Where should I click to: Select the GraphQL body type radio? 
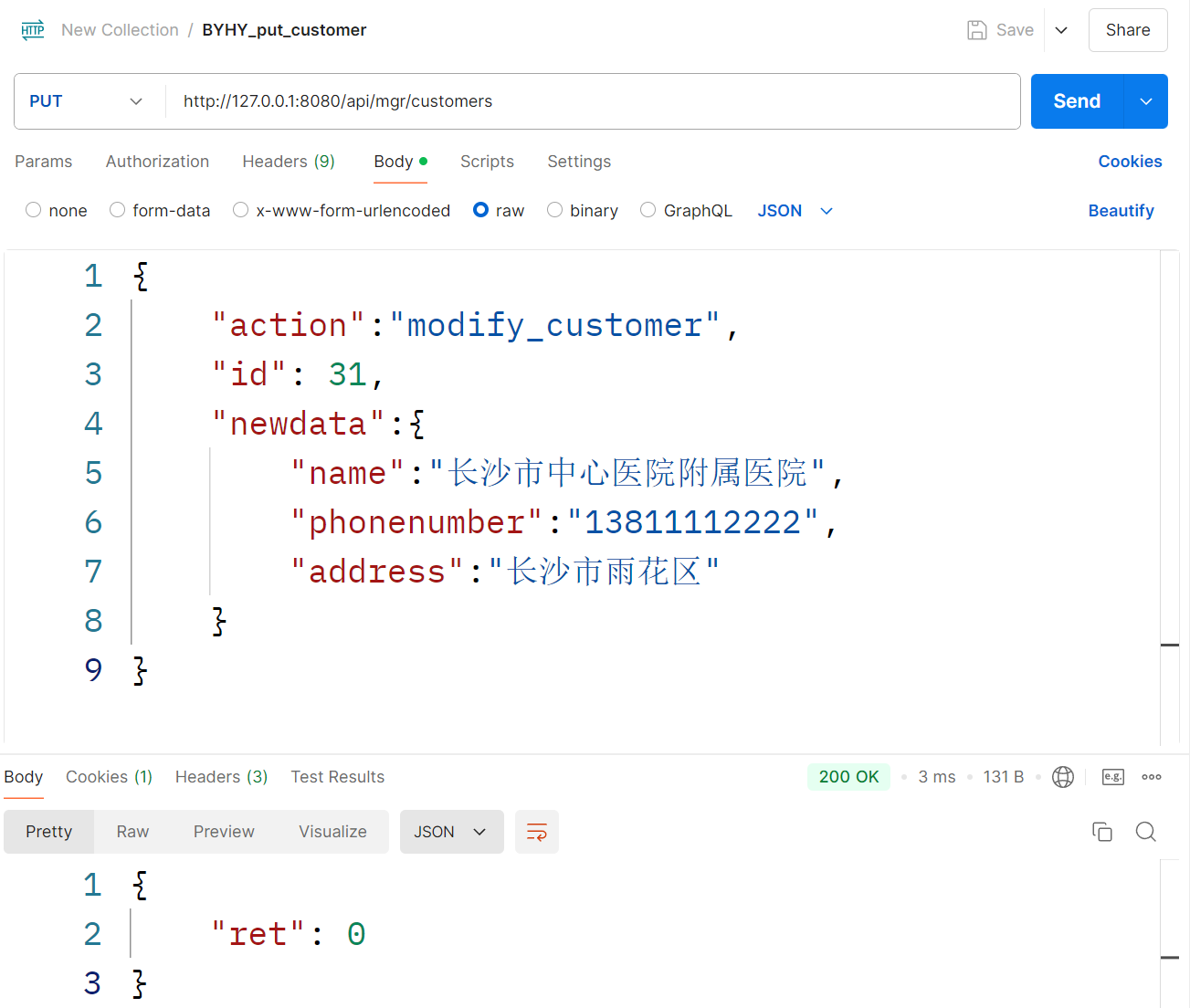pos(648,210)
